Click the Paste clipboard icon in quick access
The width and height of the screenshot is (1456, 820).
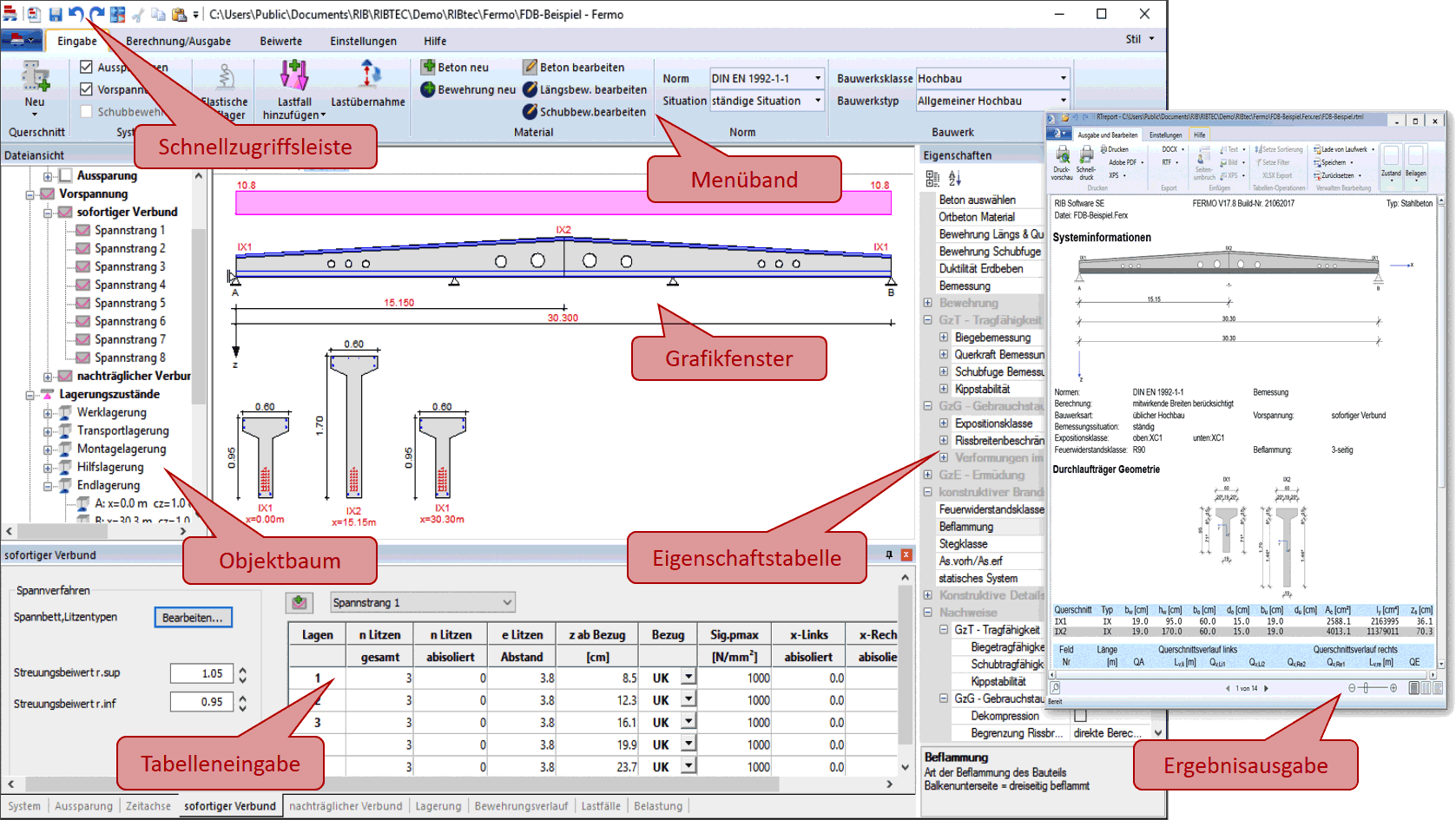tap(179, 15)
